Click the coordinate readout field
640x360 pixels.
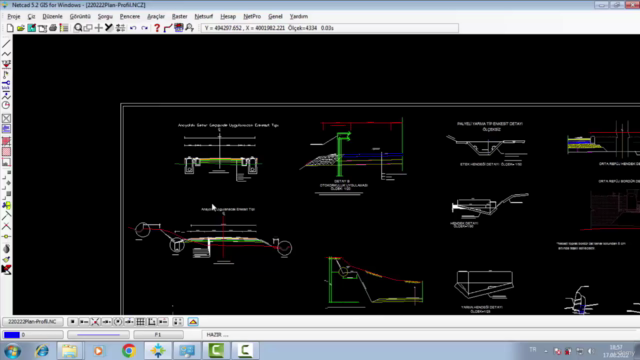[x=330, y=28]
